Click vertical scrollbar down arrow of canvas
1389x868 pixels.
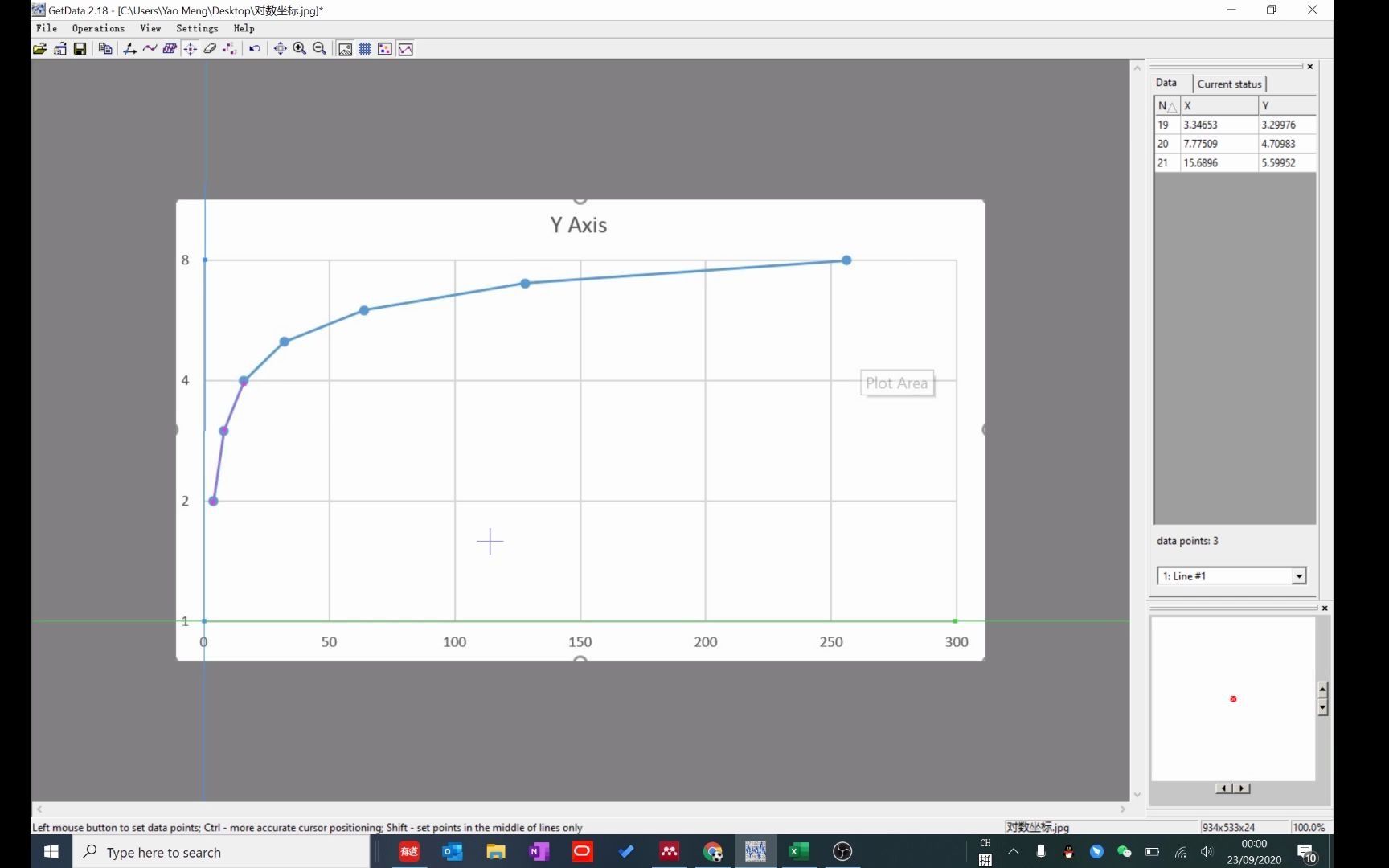click(x=1137, y=794)
